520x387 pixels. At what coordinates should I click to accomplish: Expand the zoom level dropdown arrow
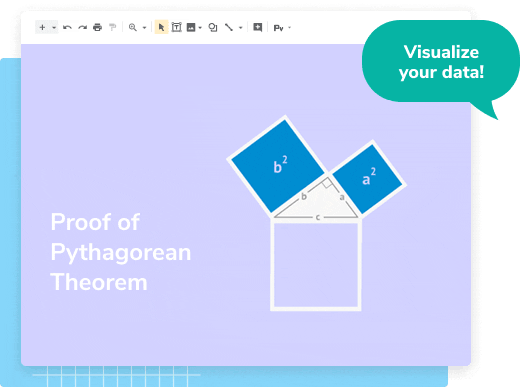(x=144, y=28)
